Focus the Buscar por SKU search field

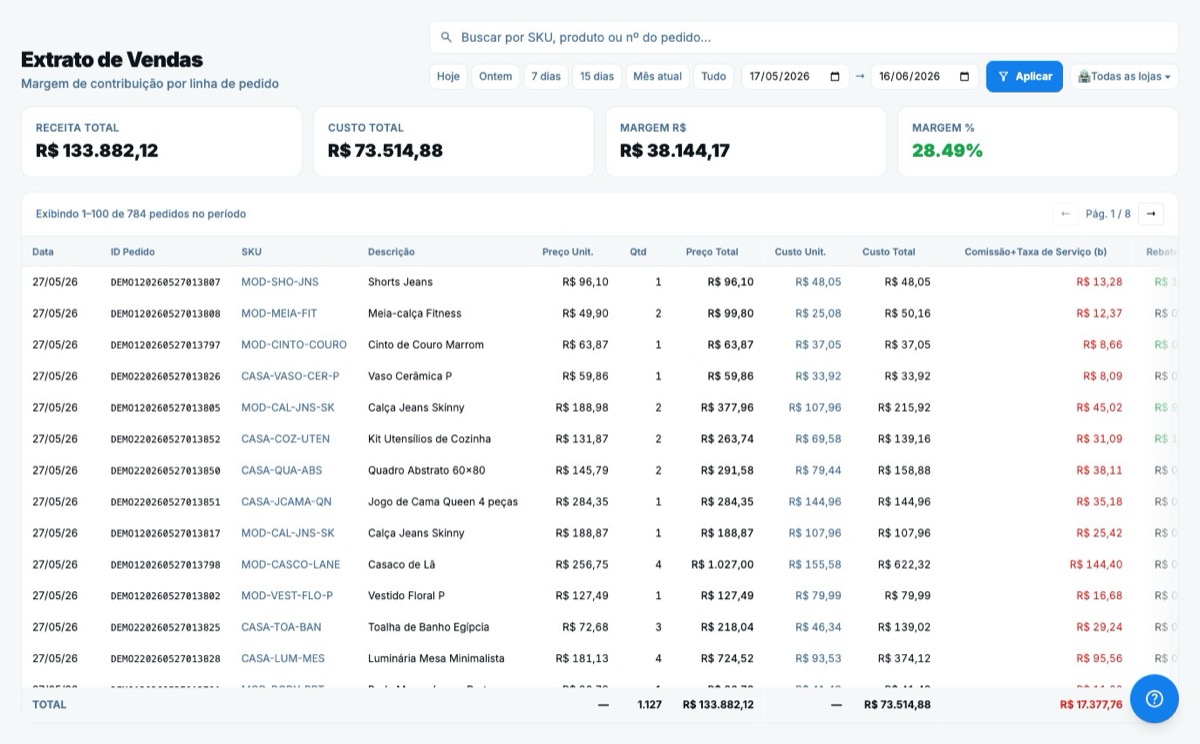pyautogui.click(x=804, y=37)
